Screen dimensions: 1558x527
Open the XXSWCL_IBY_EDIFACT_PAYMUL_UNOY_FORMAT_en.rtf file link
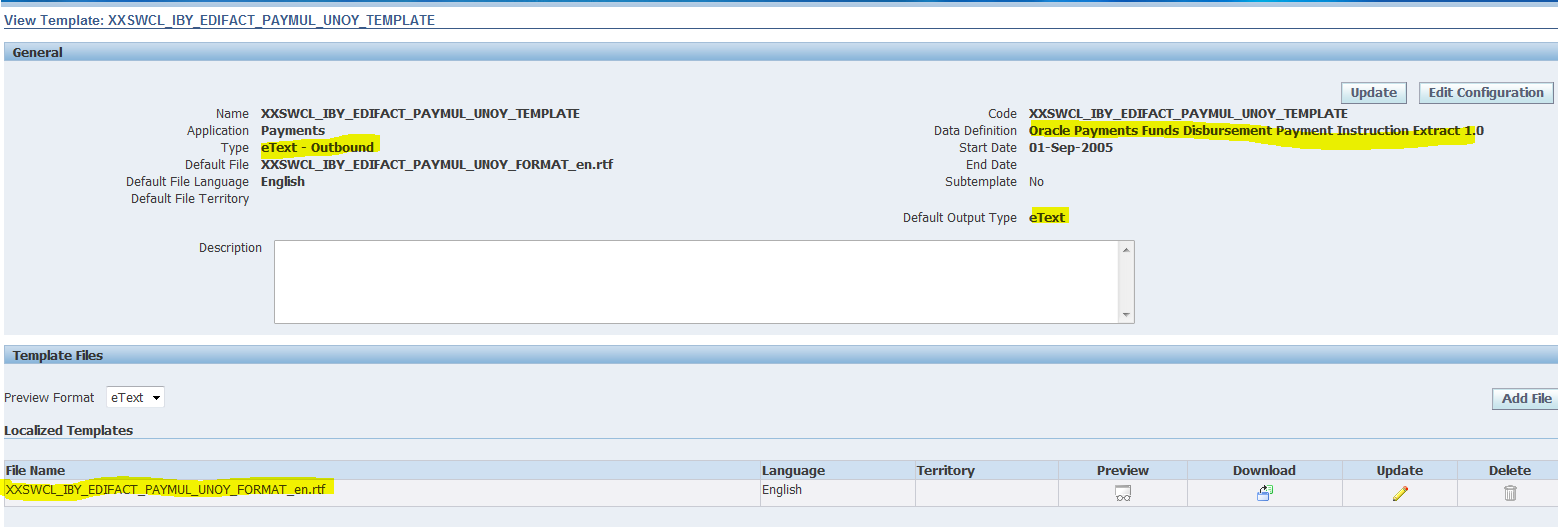(x=166, y=489)
